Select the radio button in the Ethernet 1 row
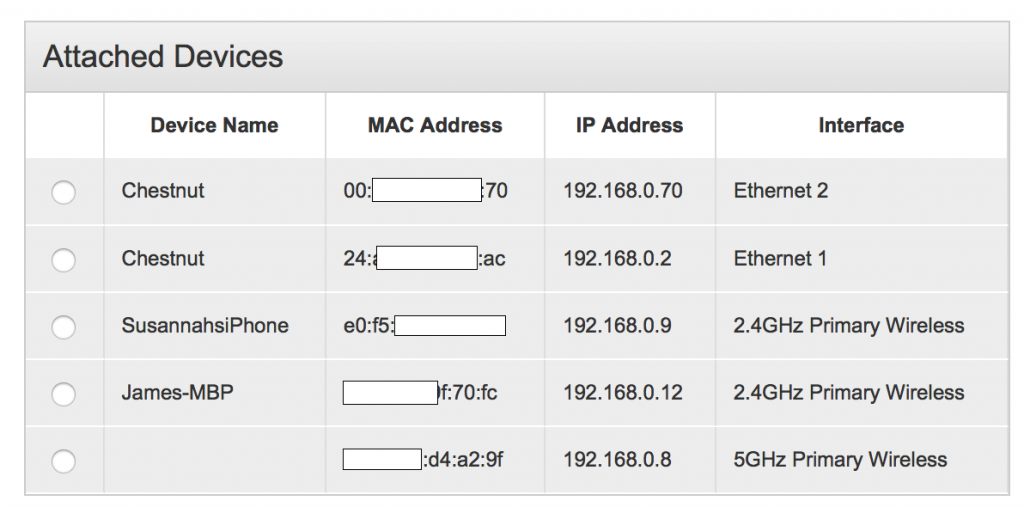This screenshot has height=507, width=1024. 63,260
